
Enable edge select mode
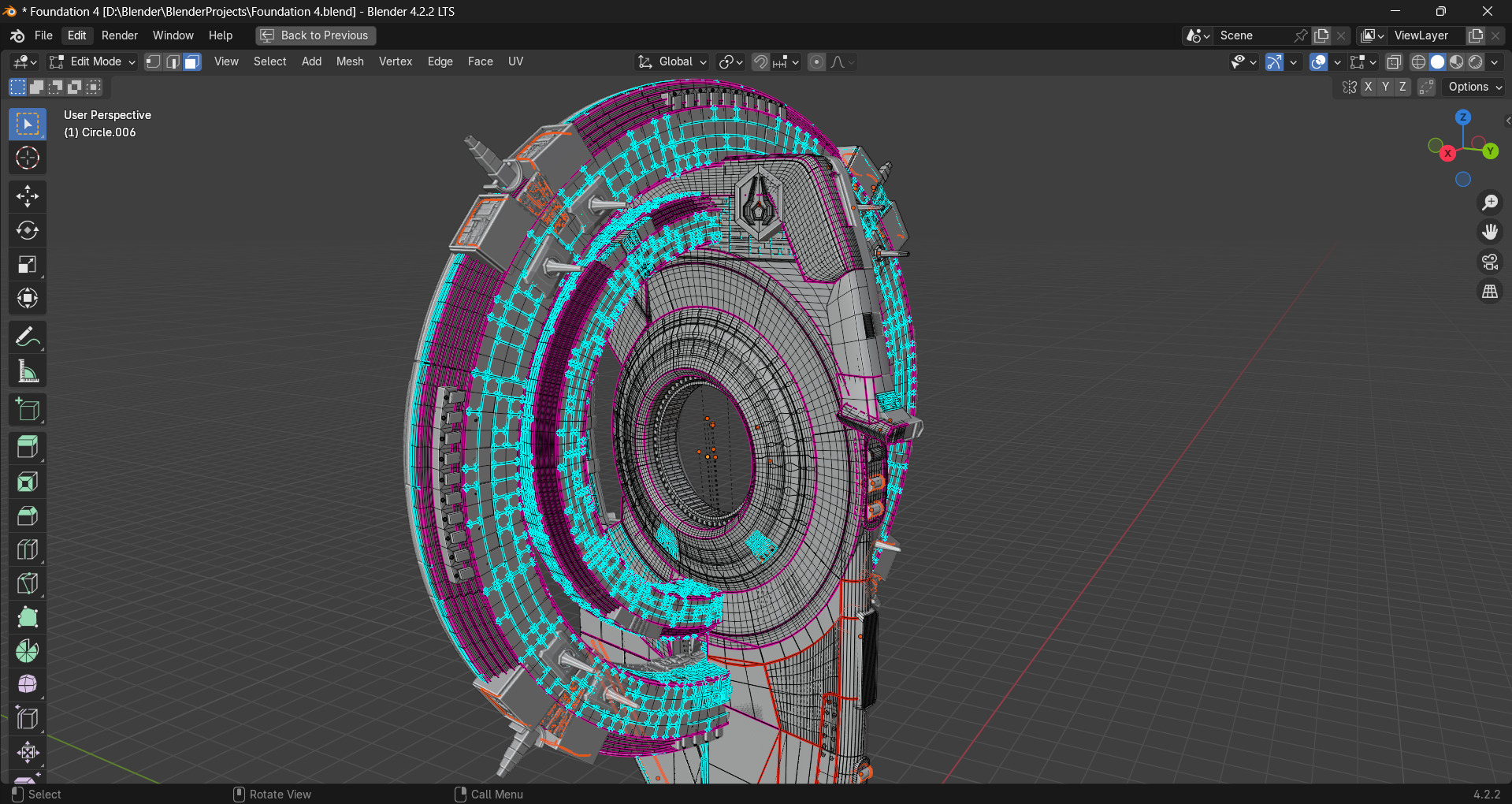point(173,61)
